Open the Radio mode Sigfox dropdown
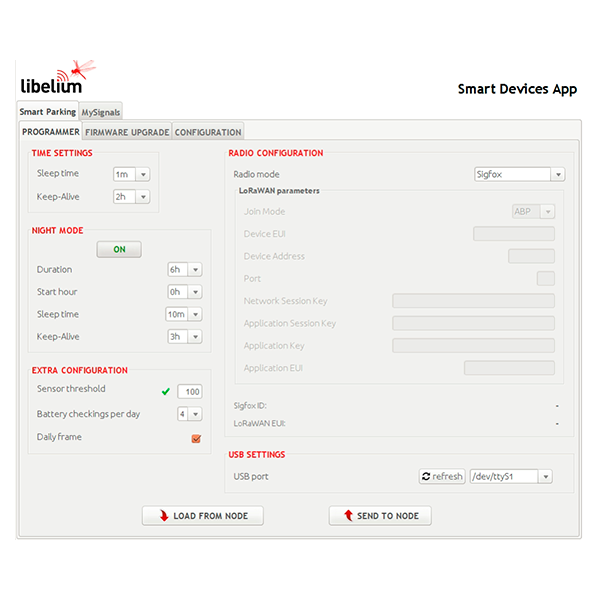 coord(519,174)
